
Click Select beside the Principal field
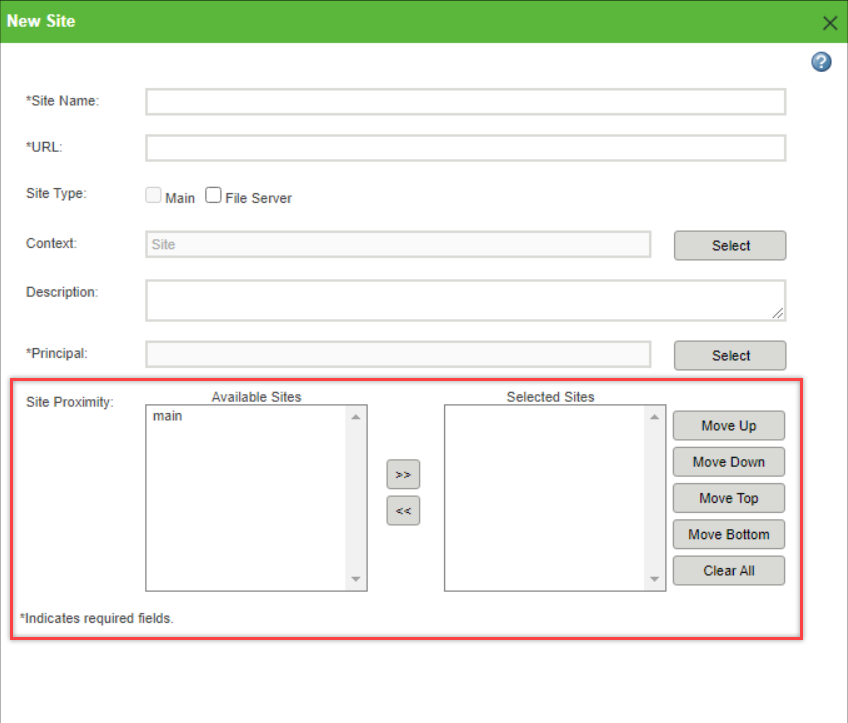pos(729,355)
